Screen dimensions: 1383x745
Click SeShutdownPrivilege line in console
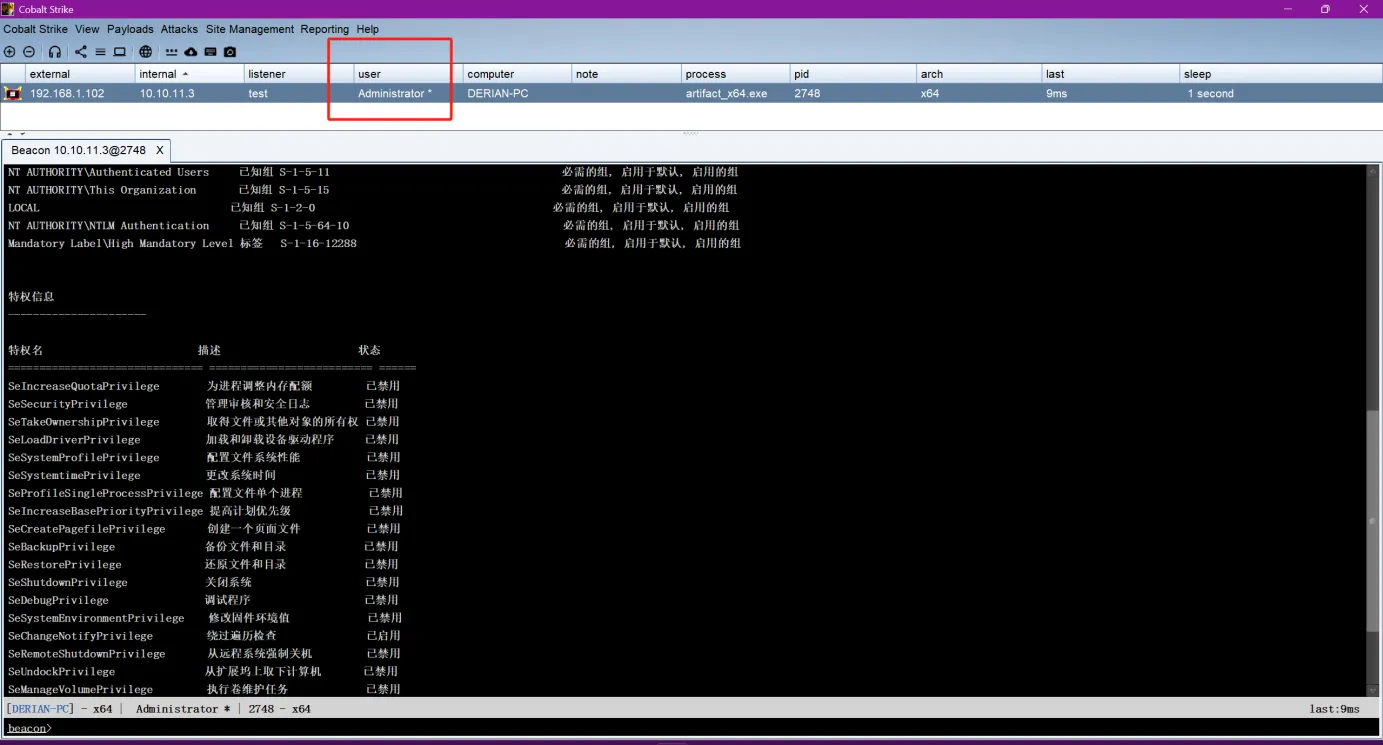pos(203,582)
